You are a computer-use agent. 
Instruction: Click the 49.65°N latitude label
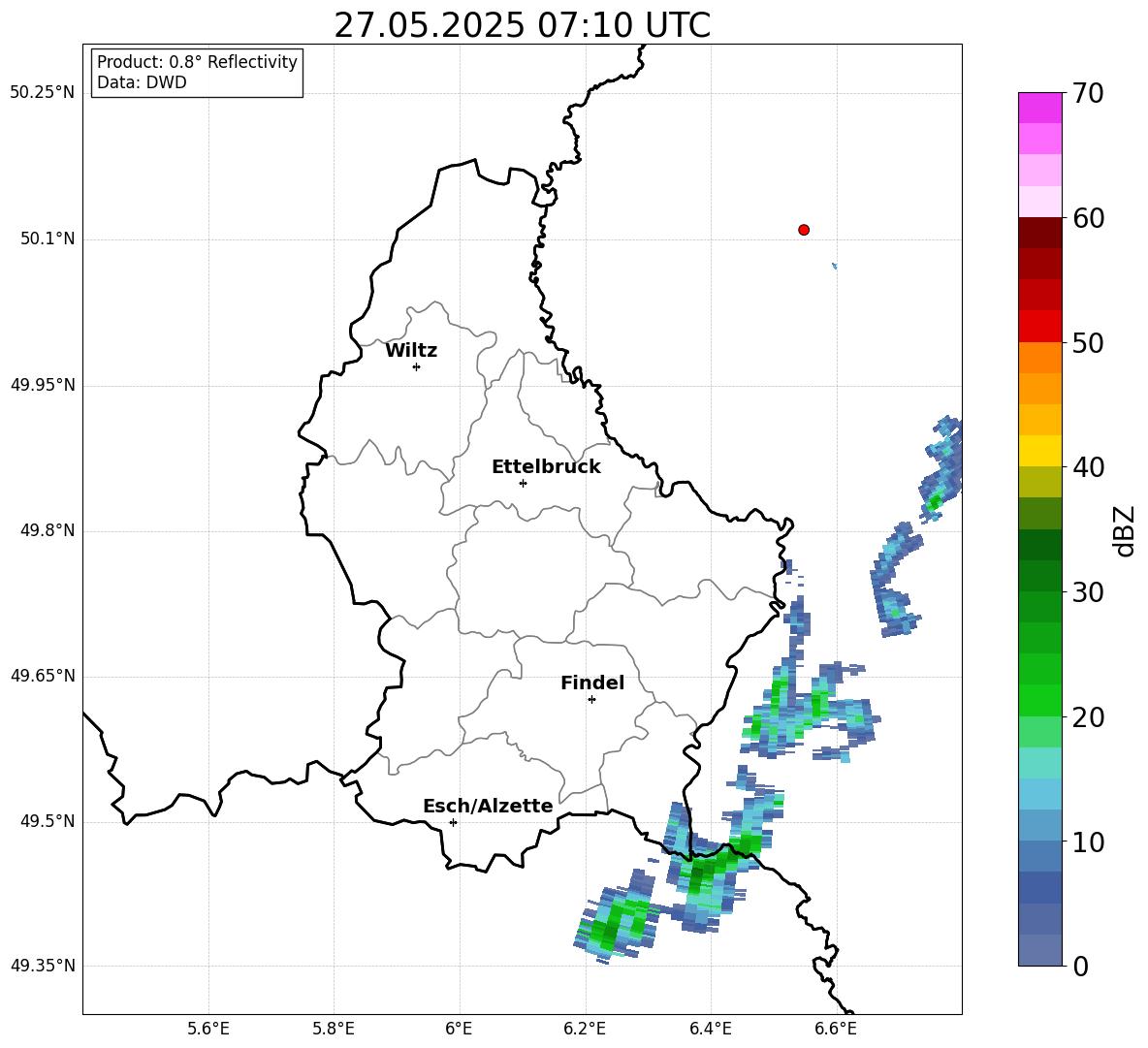coord(43,676)
